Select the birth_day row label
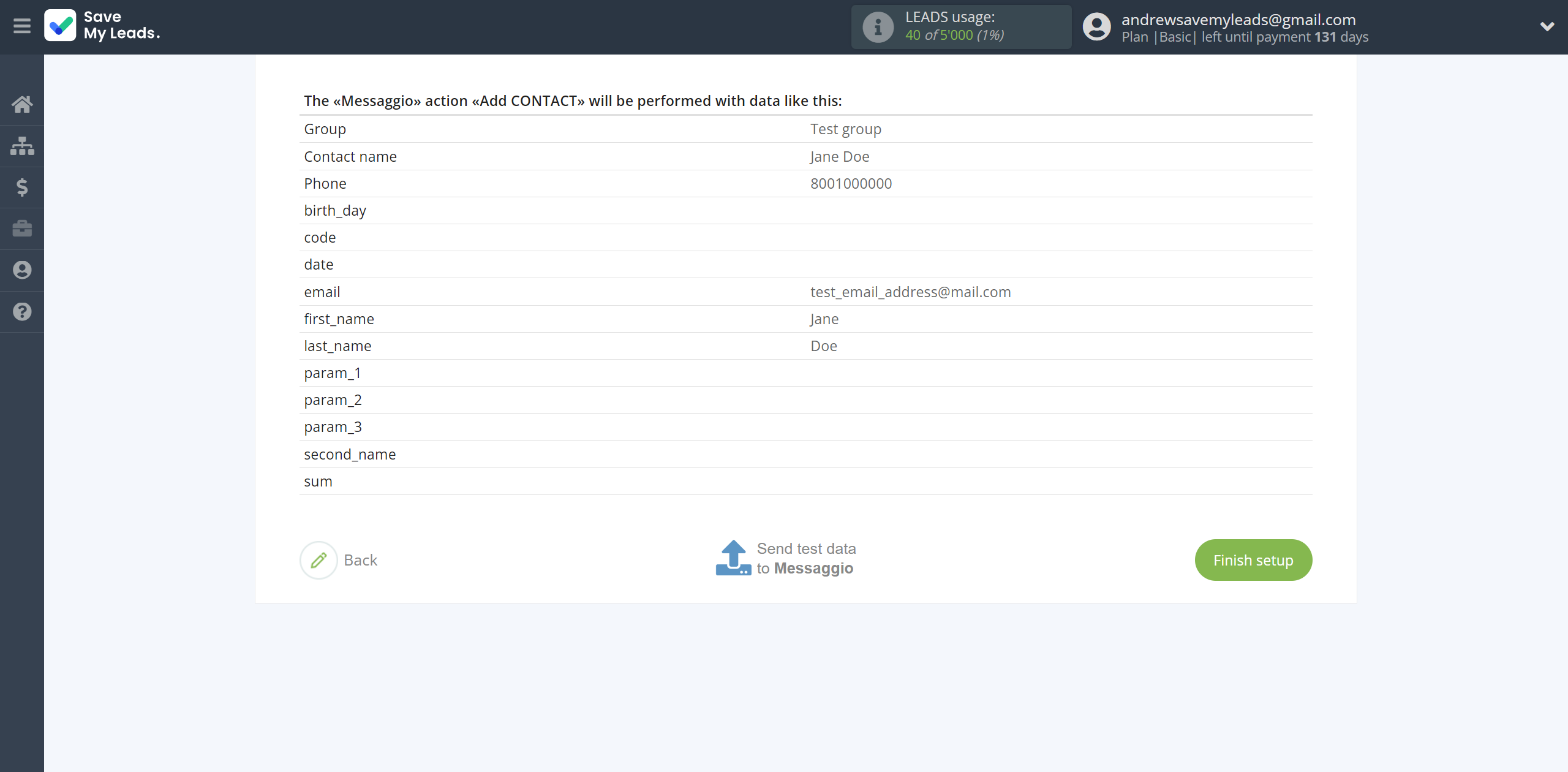 [335, 211]
